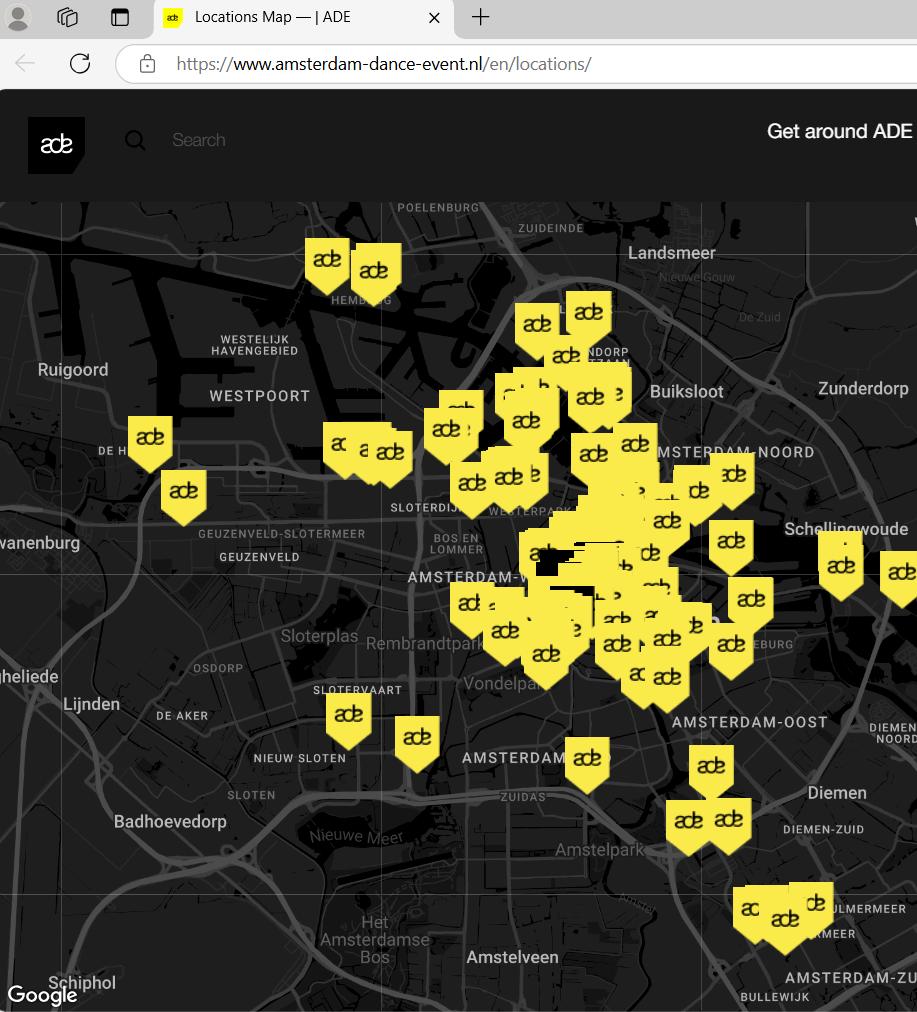Click the ADE marker below Slotervaart label
Screen dimensions: 917x1012
pos(348,720)
